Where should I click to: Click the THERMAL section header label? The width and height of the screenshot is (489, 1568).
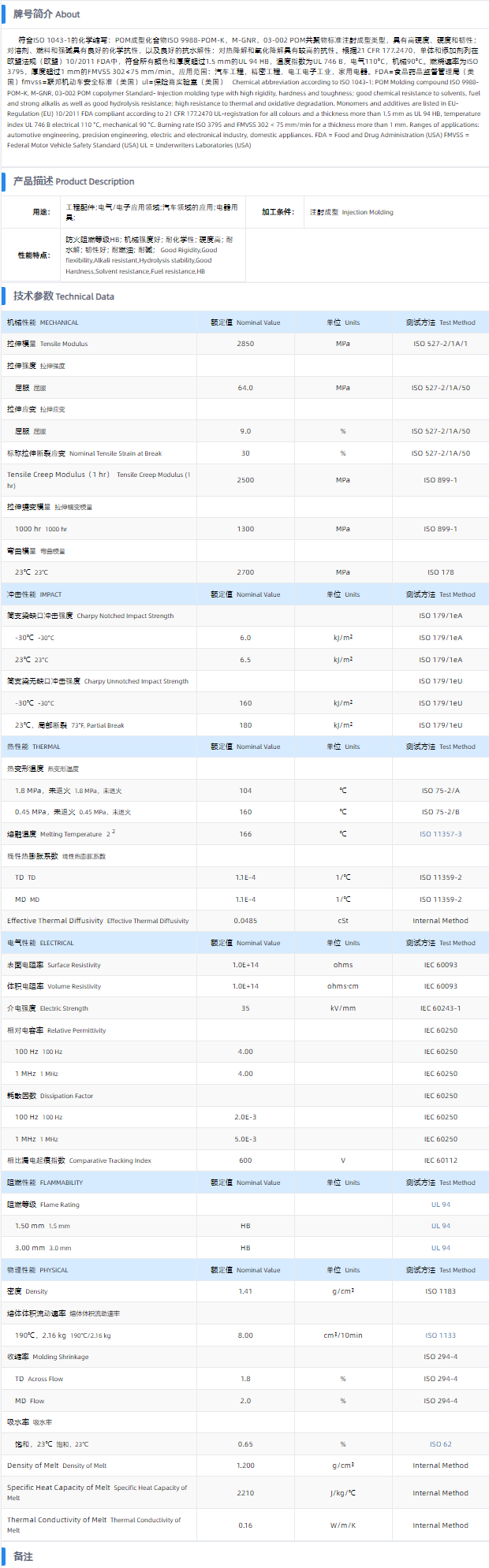[34, 747]
